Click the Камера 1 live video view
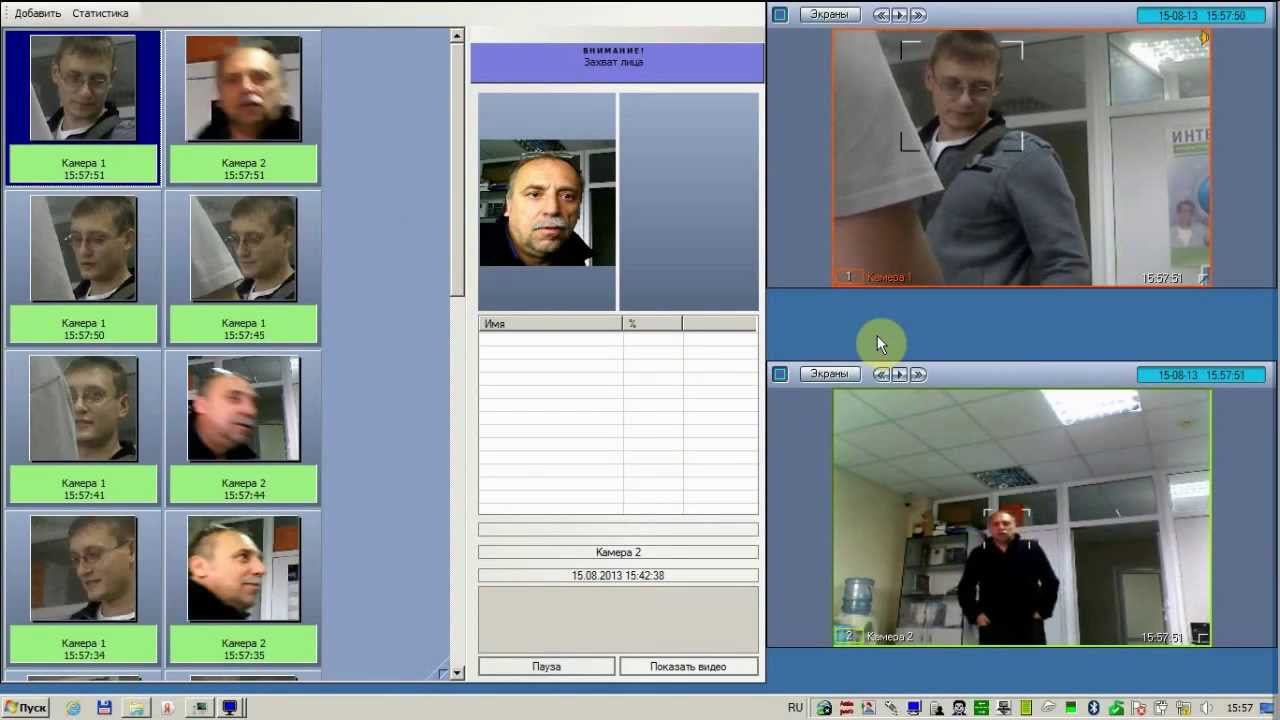1280x720 pixels. pos(1022,158)
